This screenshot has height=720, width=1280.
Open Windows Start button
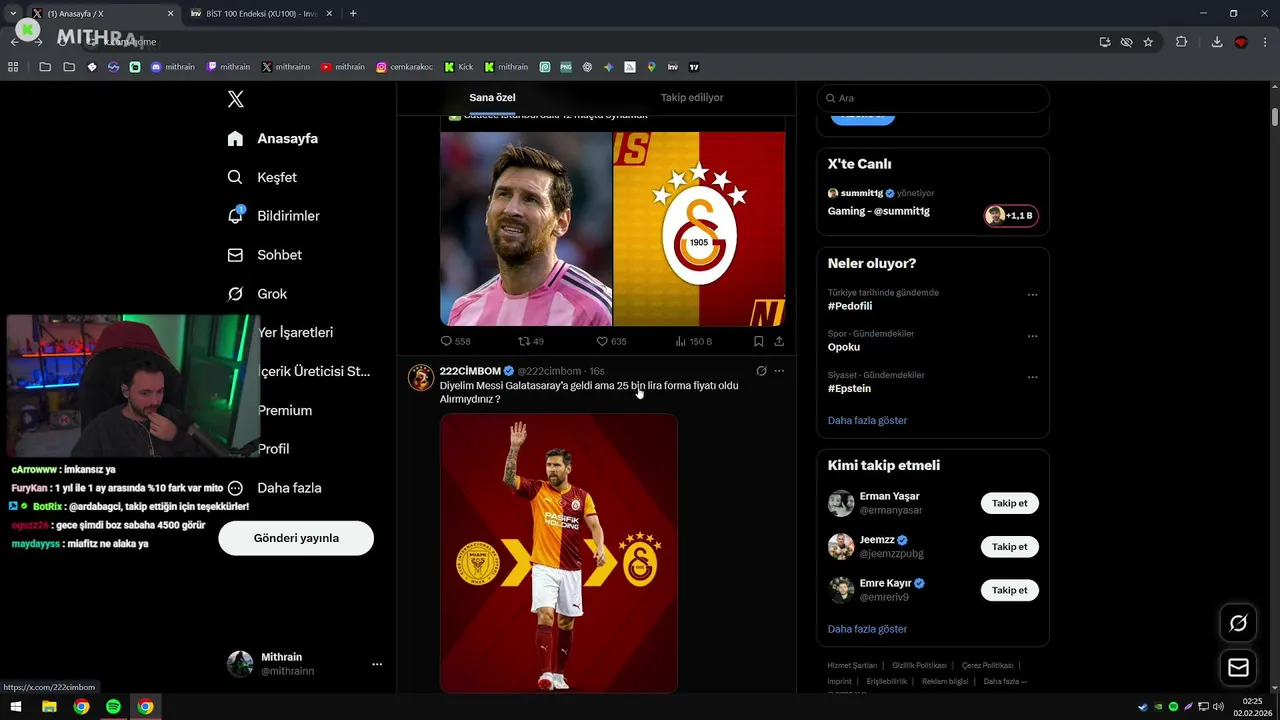click(16, 707)
